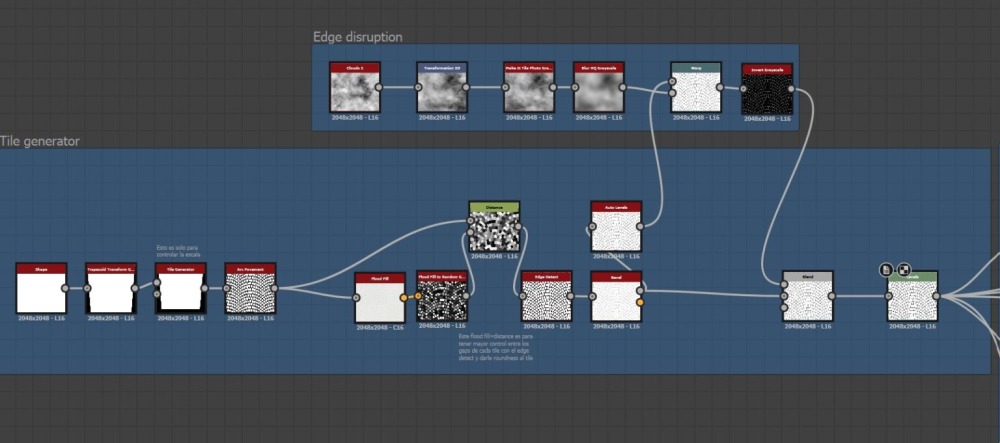Select the Shape node

(x=41, y=288)
